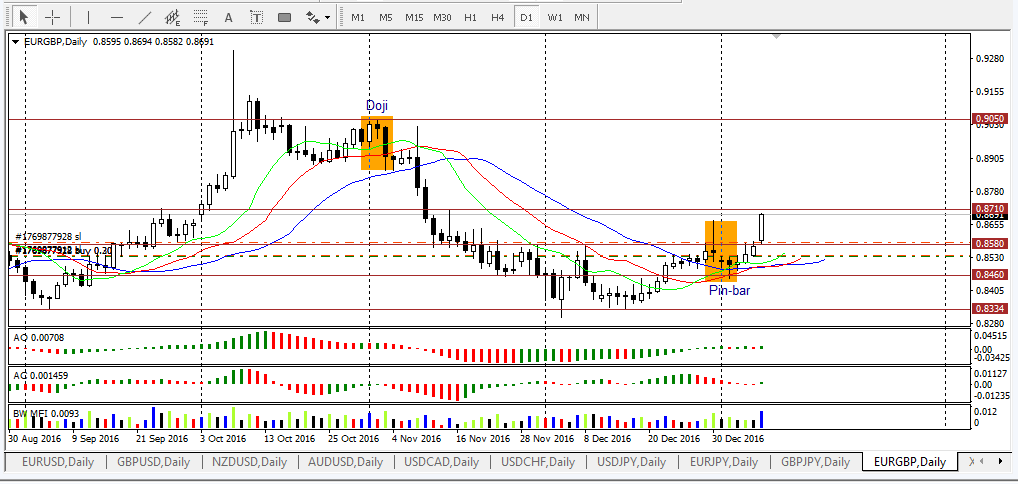The height and width of the screenshot is (484, 1018).
Task: Click the 0.8710 price level label
Action: [990, 209]
